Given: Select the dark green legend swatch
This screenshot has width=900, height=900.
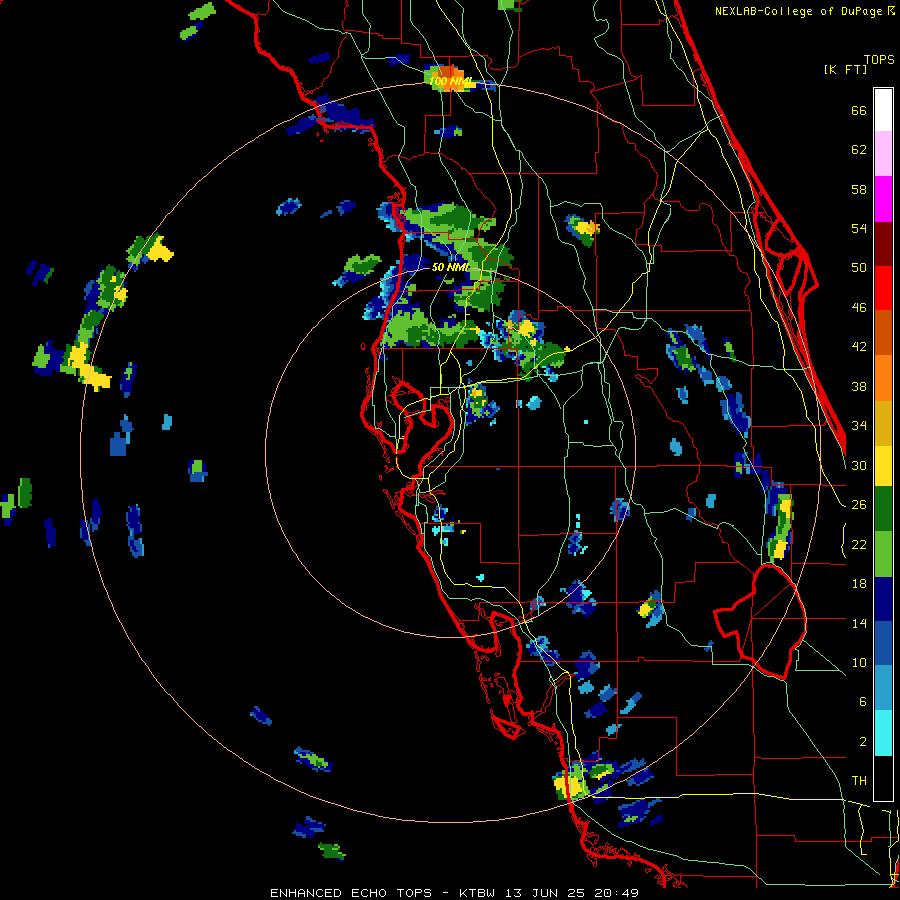Looking at the screenshot, I should pos(883,509).
